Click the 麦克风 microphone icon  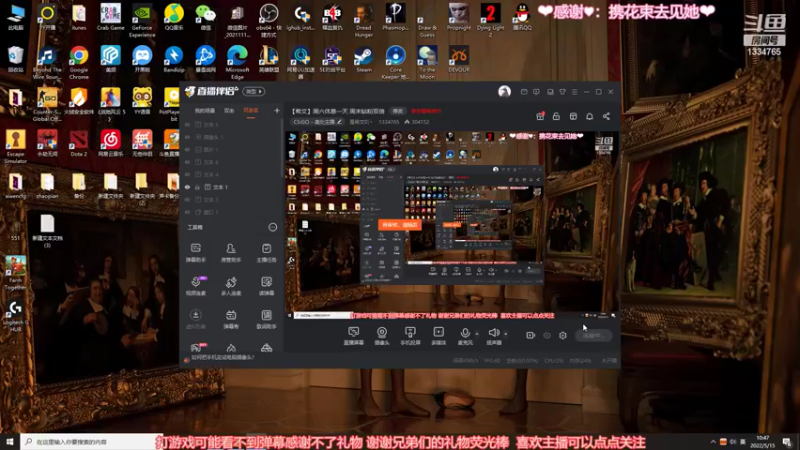465,333
